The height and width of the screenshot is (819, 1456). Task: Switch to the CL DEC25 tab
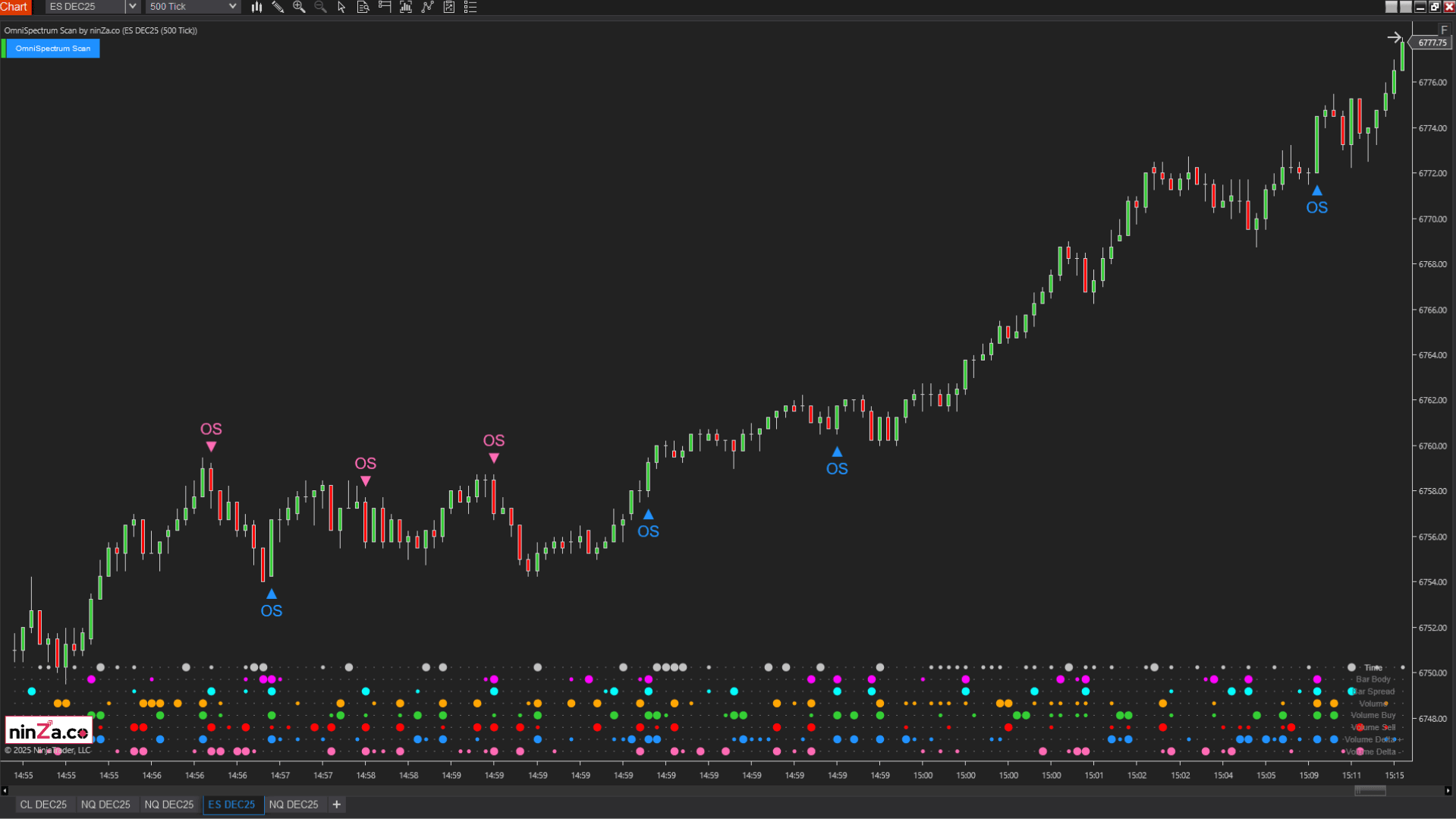(x=43, y=805)
